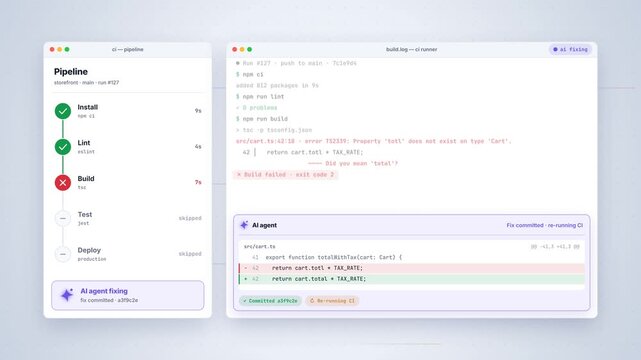Click the 4s duration for Lint
This screenshot has width=641, height=360.
(x=198, y=146)
